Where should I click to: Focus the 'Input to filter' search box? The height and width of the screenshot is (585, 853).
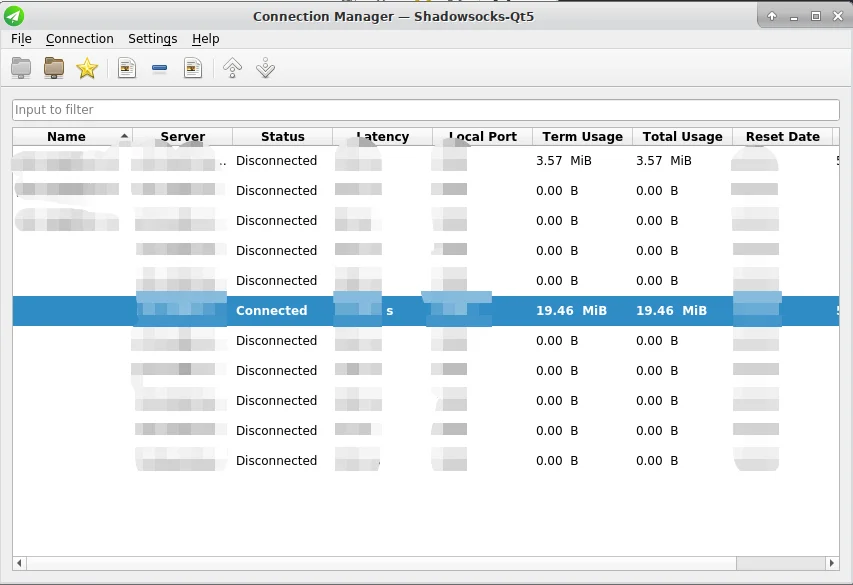(425, 110)
